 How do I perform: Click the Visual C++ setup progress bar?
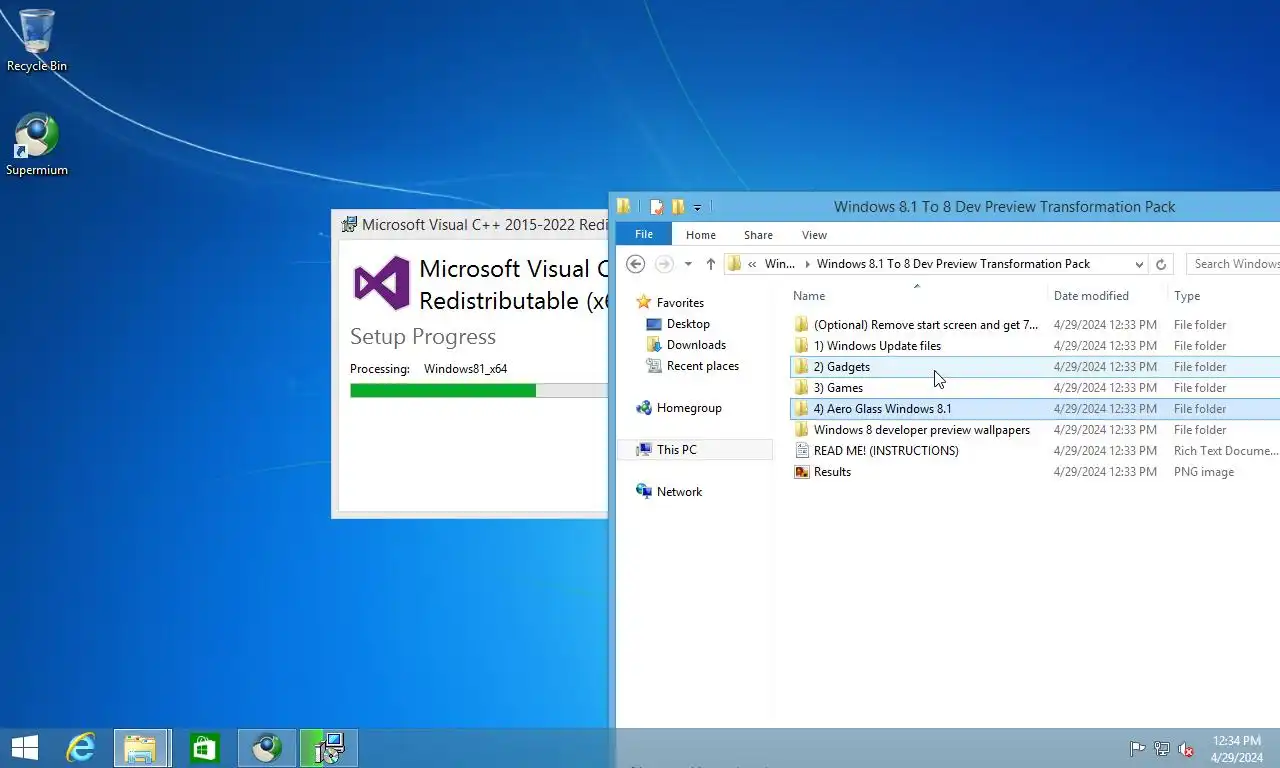point(479,390)
